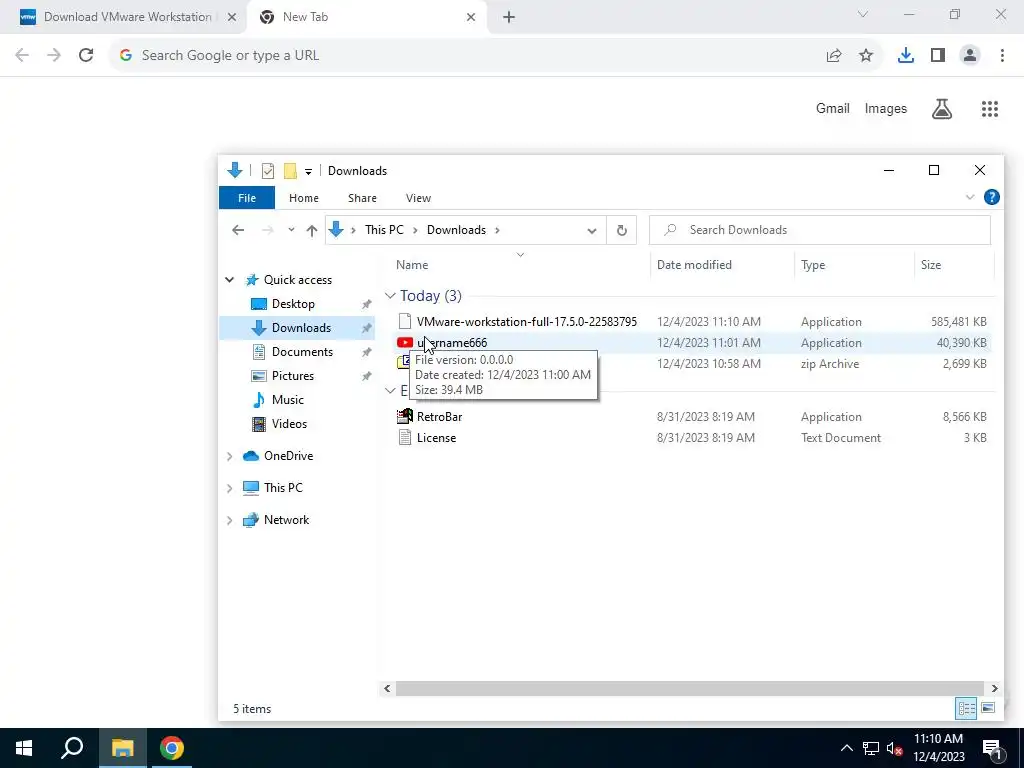Click the Chrome downloads arrow icon
1024x768 pixels.
tap(905, 56)
